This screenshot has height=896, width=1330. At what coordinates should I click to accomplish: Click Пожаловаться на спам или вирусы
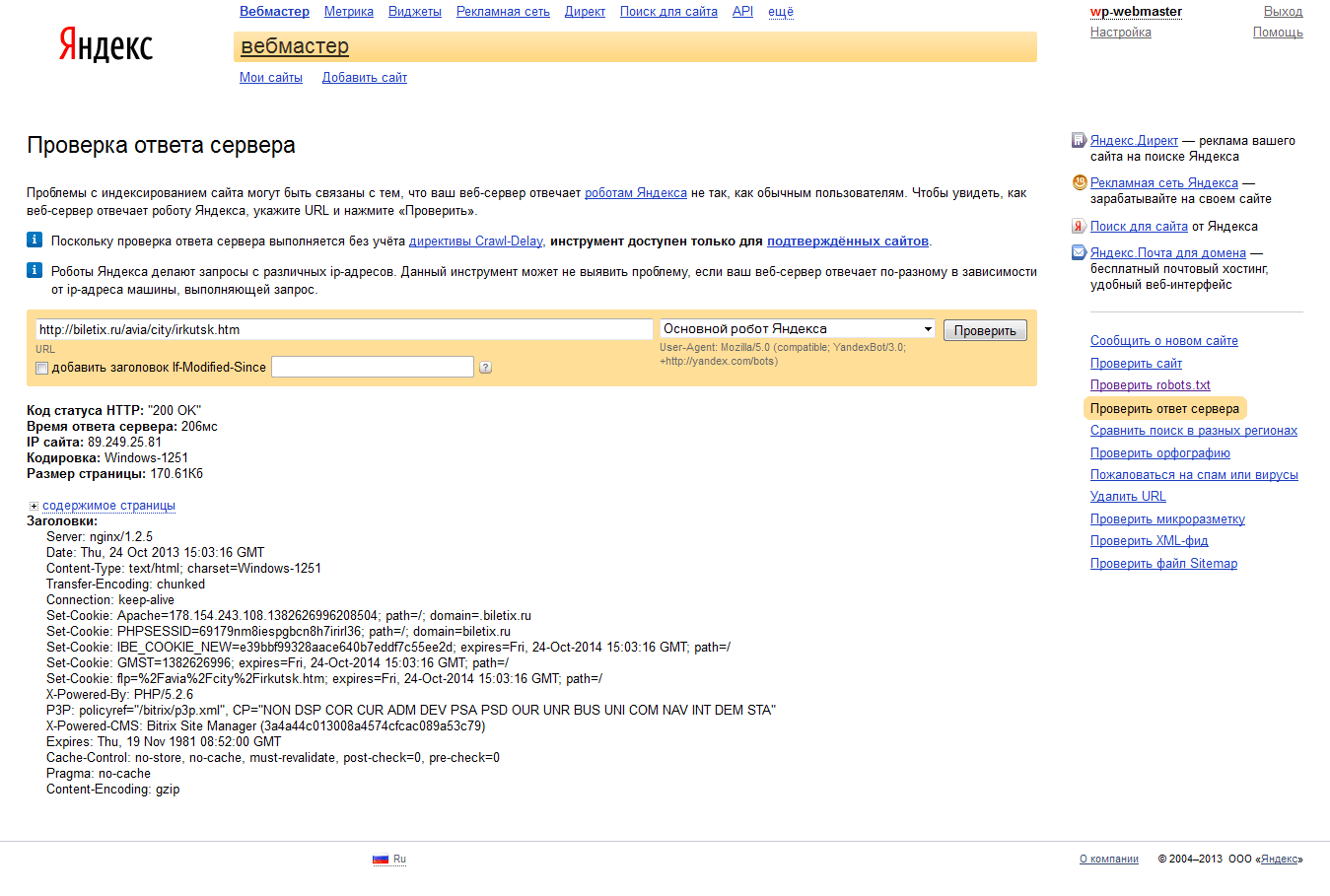[1194, 475]
